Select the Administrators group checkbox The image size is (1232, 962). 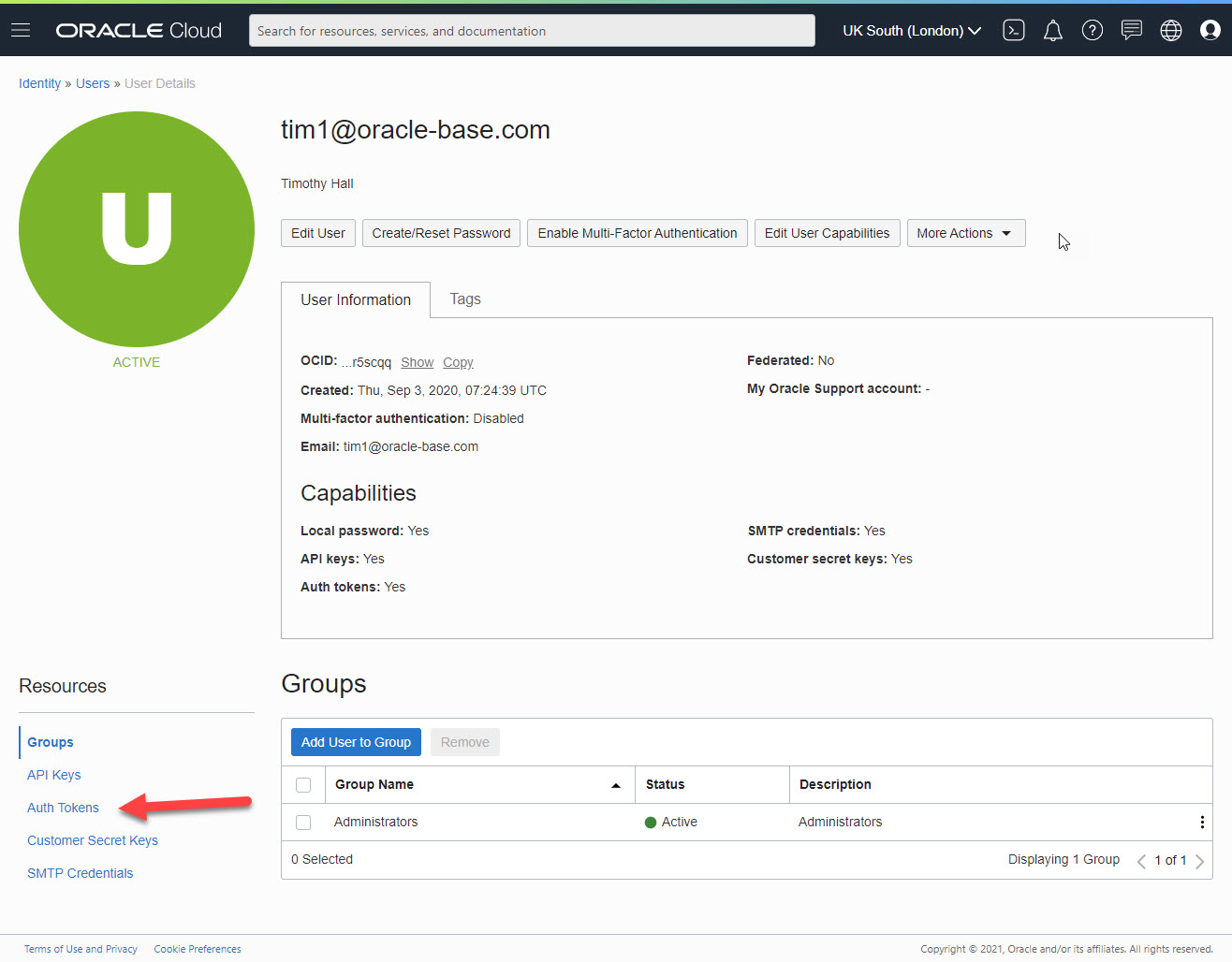coord(303,823)
